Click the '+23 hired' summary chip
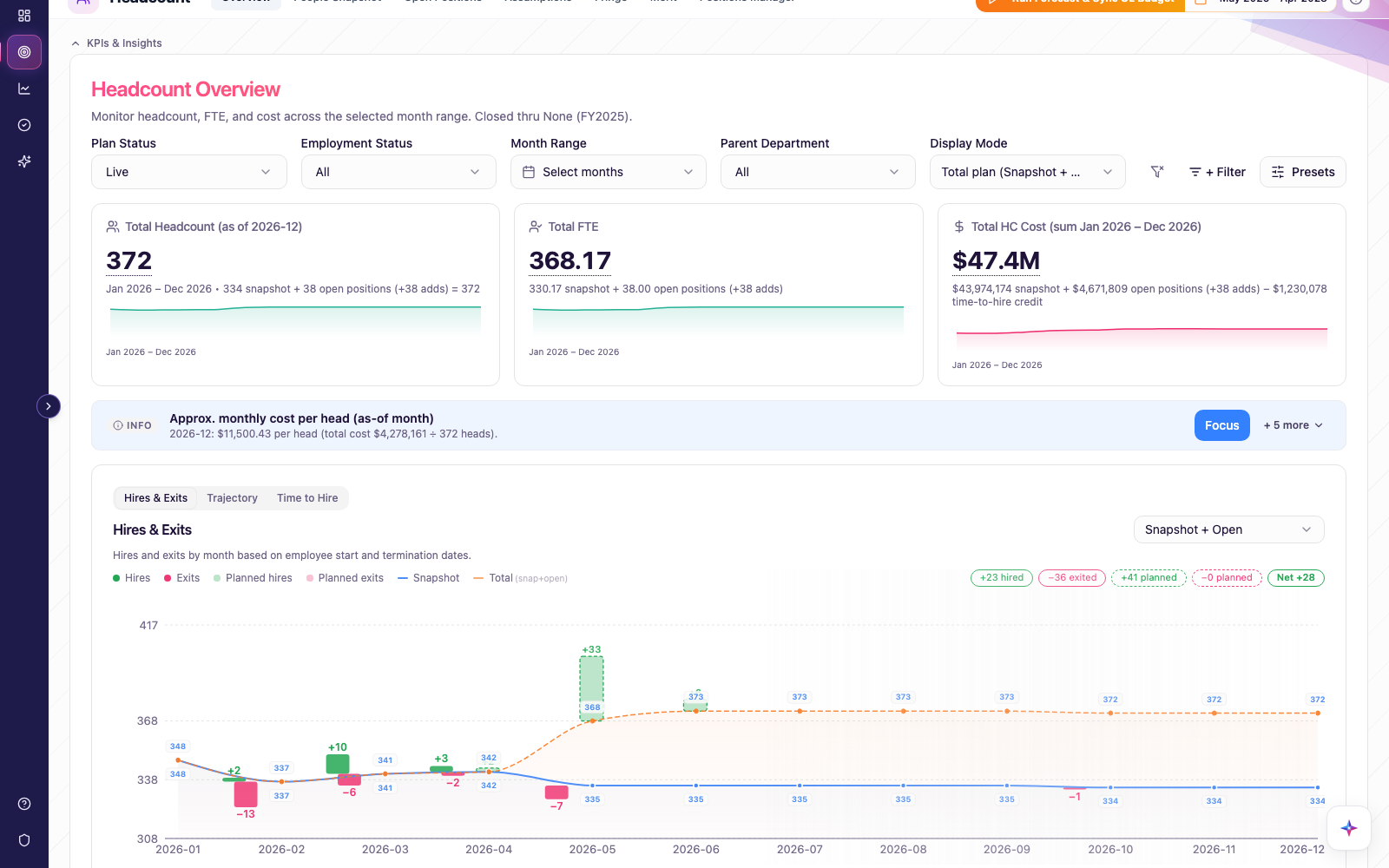This screenshot has height=868, width=1389. click(x=1002, y=578)
